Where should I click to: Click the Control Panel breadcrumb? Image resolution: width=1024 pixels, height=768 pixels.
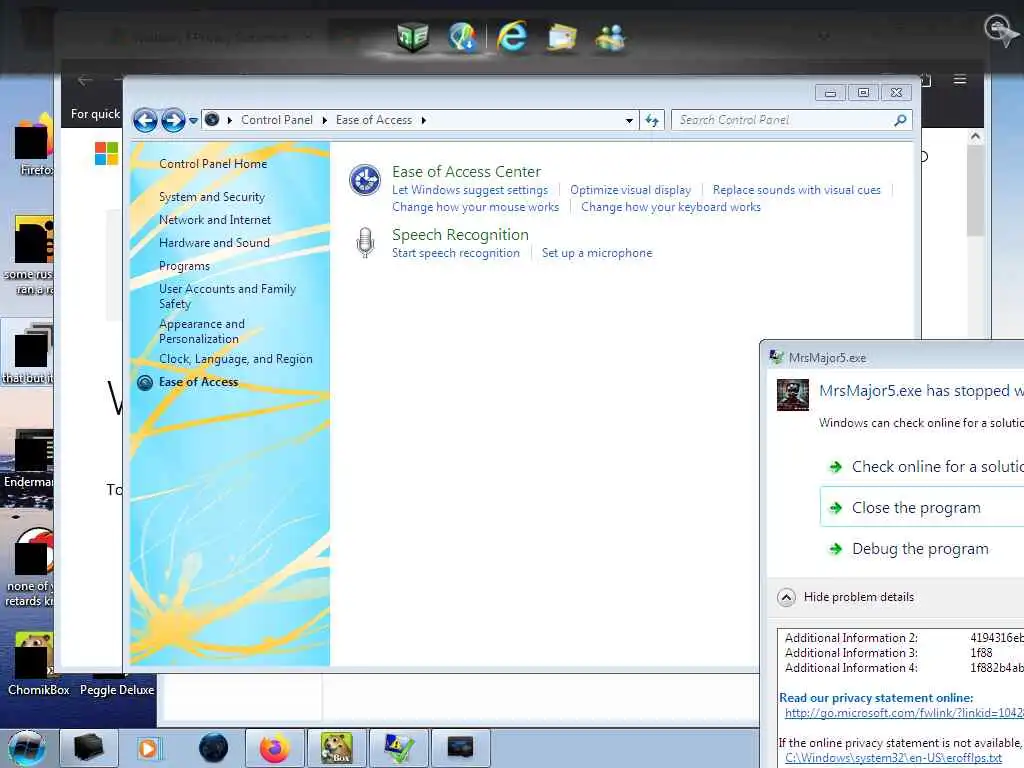277,120
